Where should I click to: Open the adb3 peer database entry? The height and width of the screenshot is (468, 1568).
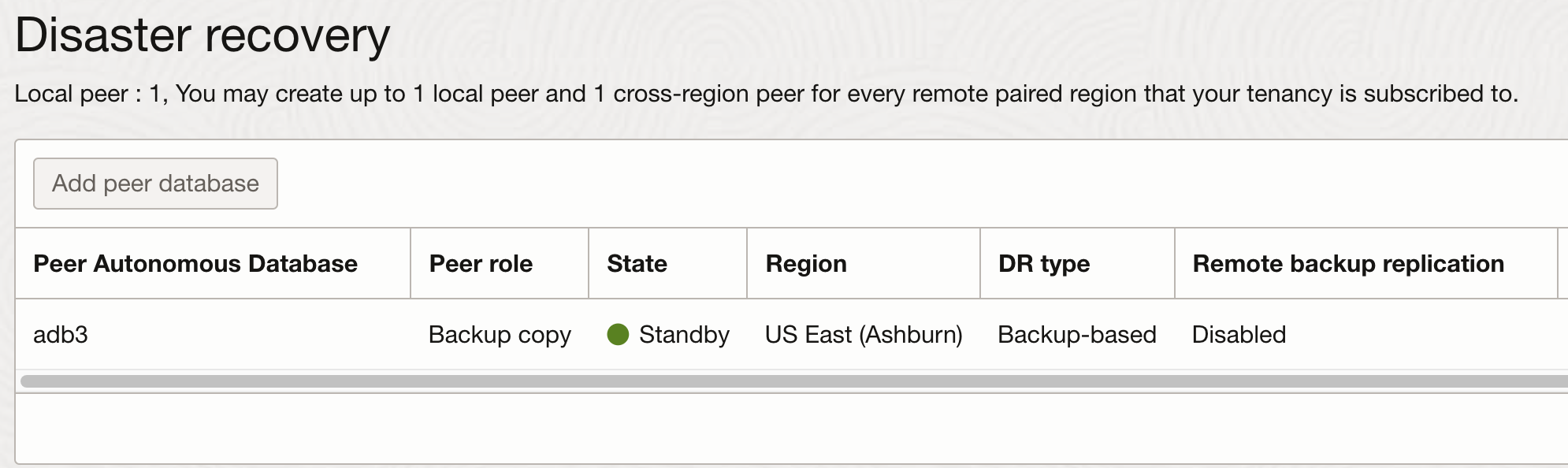[61, 335]
